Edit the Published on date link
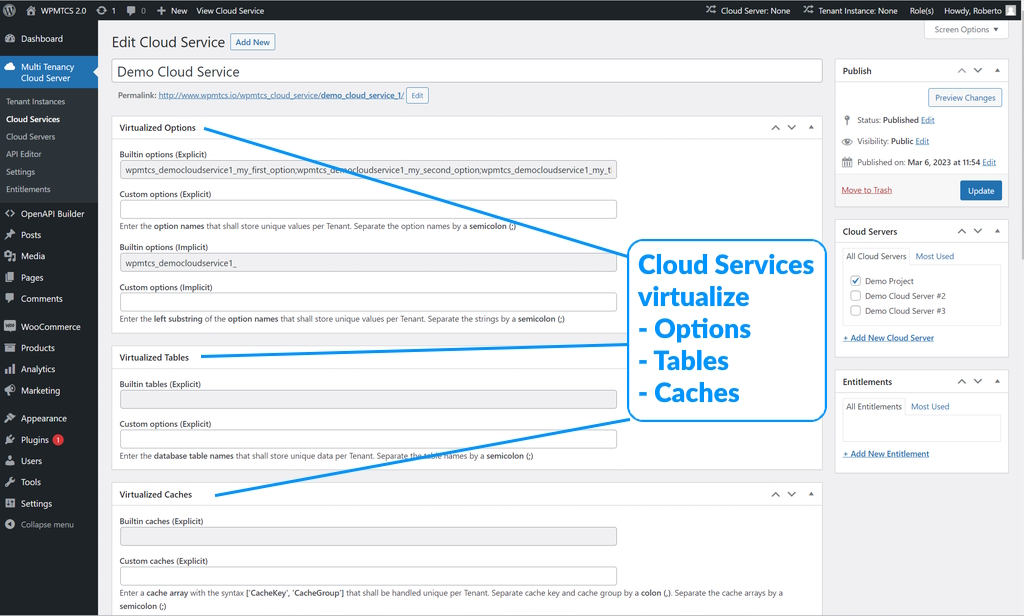This screenshot has width=1024, height=616. coord(989,163)
